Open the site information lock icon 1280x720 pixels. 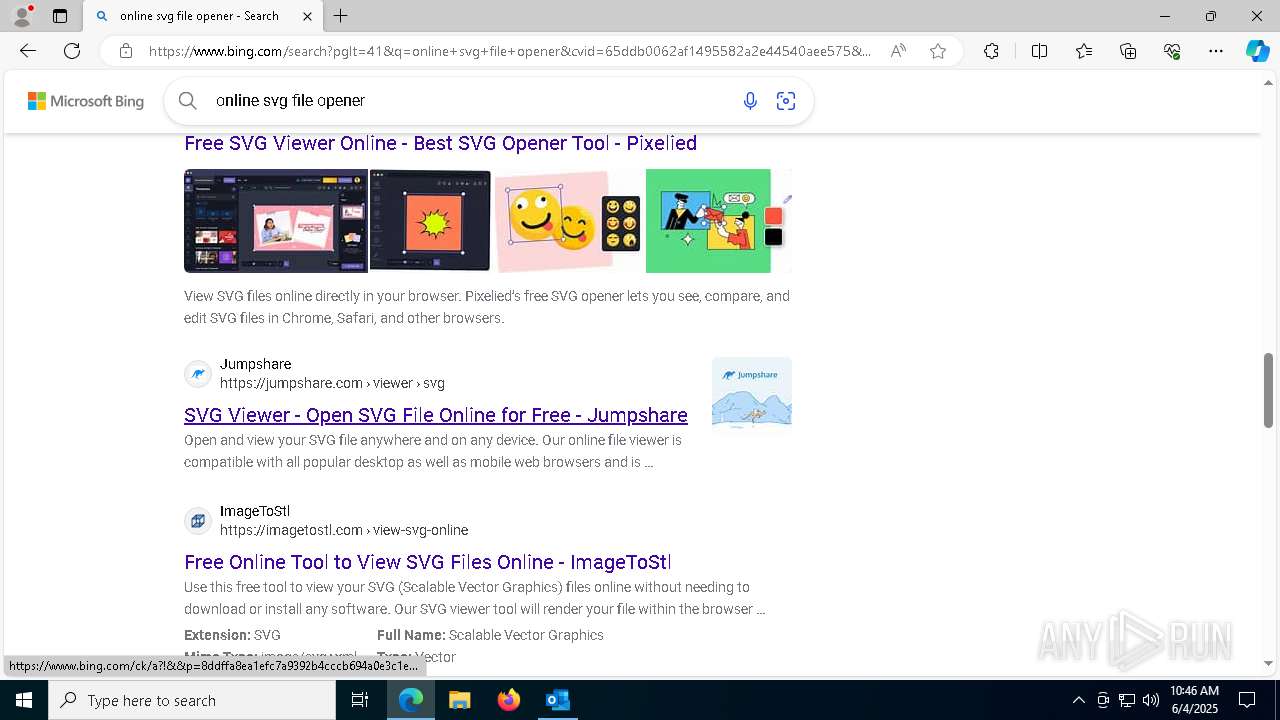pyautogui.click(x=126, y=51)
